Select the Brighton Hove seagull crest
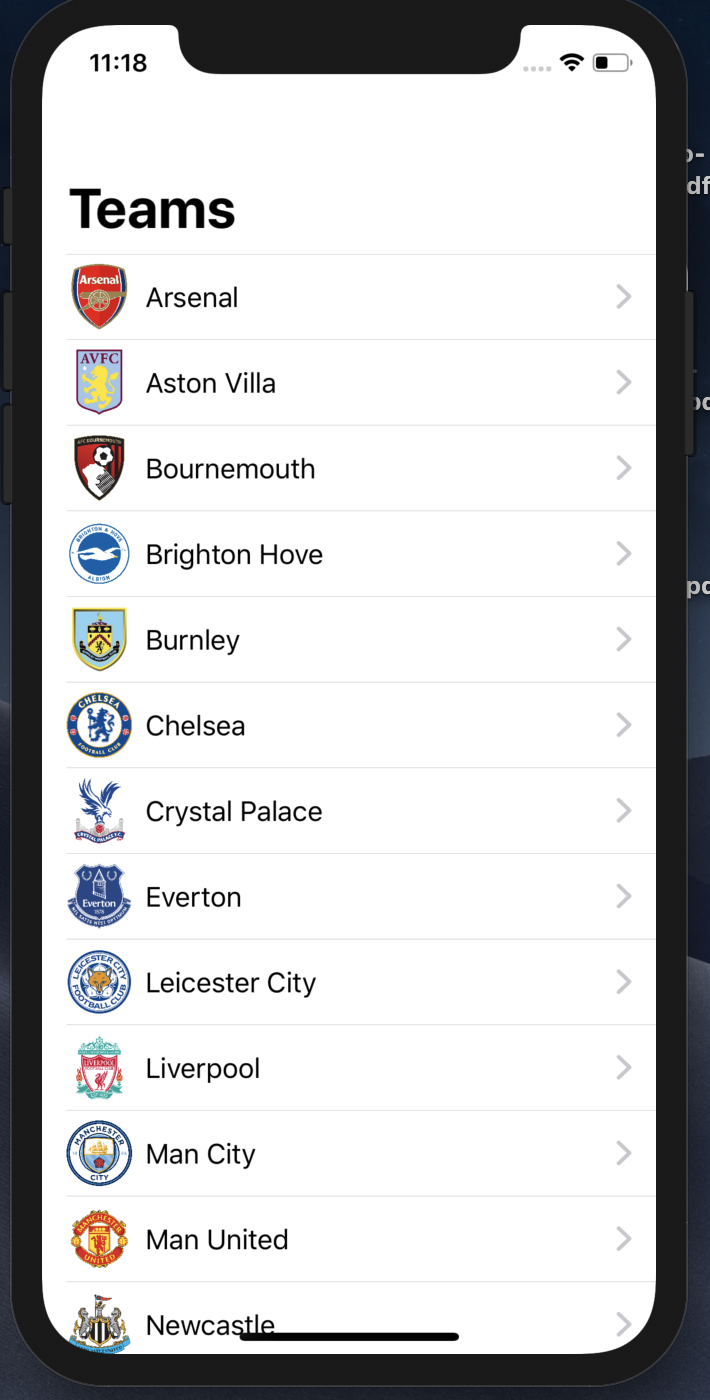Viewport: 710px width, 1400px height. 99,554
